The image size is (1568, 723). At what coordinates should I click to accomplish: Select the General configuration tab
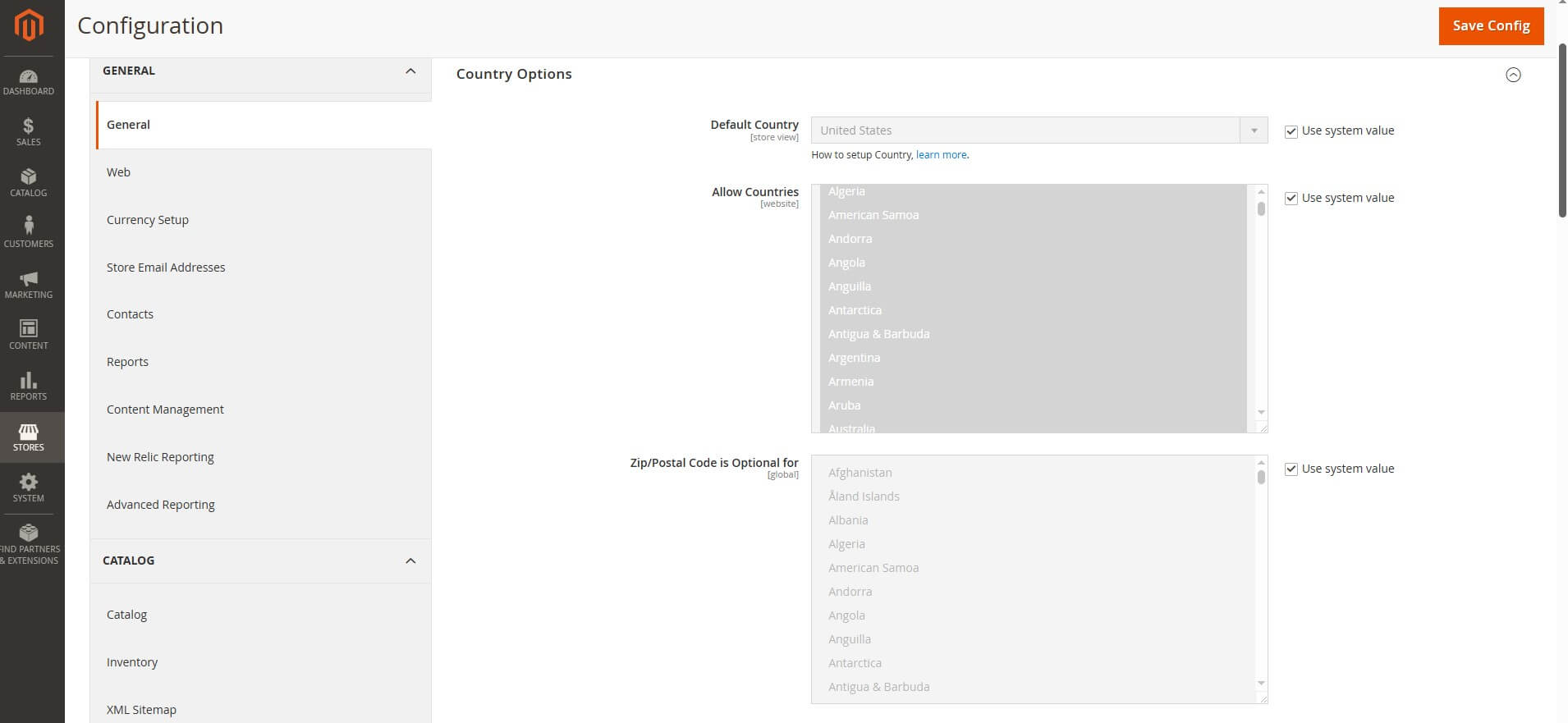pyautogui.click(x=264, y=125)
